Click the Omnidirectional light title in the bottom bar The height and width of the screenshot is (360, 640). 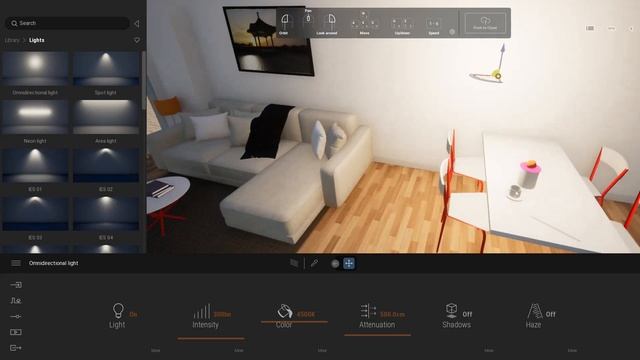tap(53, 263)
